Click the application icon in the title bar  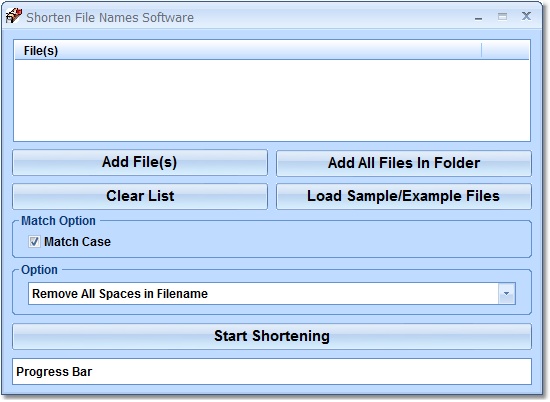tap(14, 16)
